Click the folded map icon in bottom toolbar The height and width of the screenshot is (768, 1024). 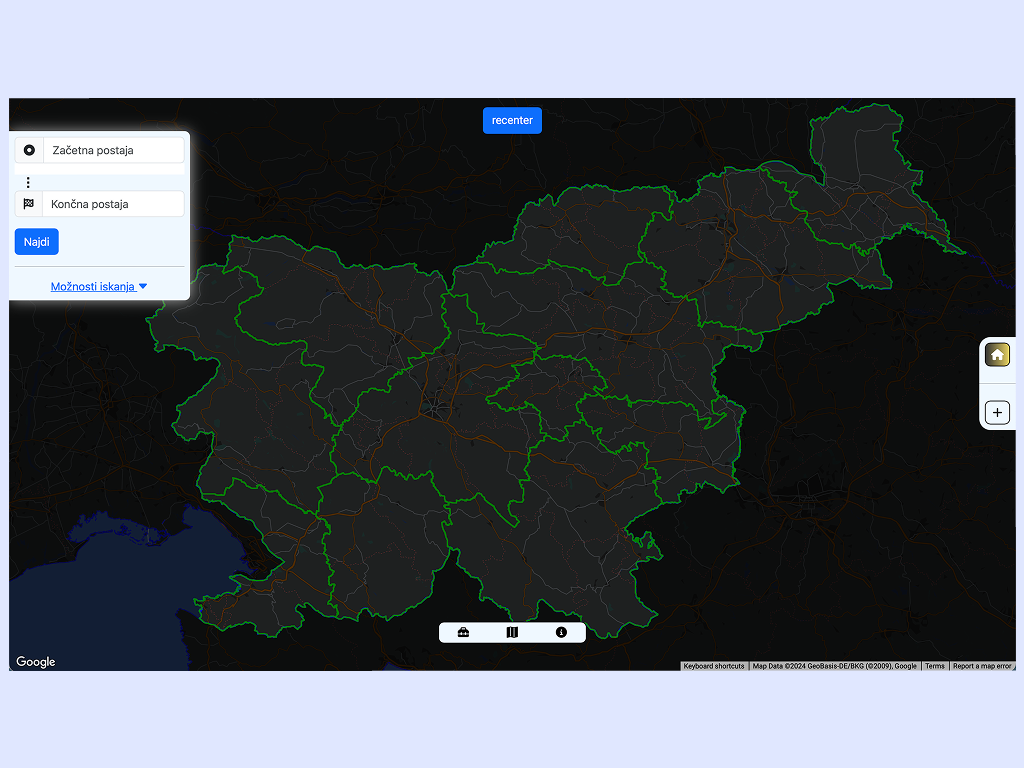512,632
